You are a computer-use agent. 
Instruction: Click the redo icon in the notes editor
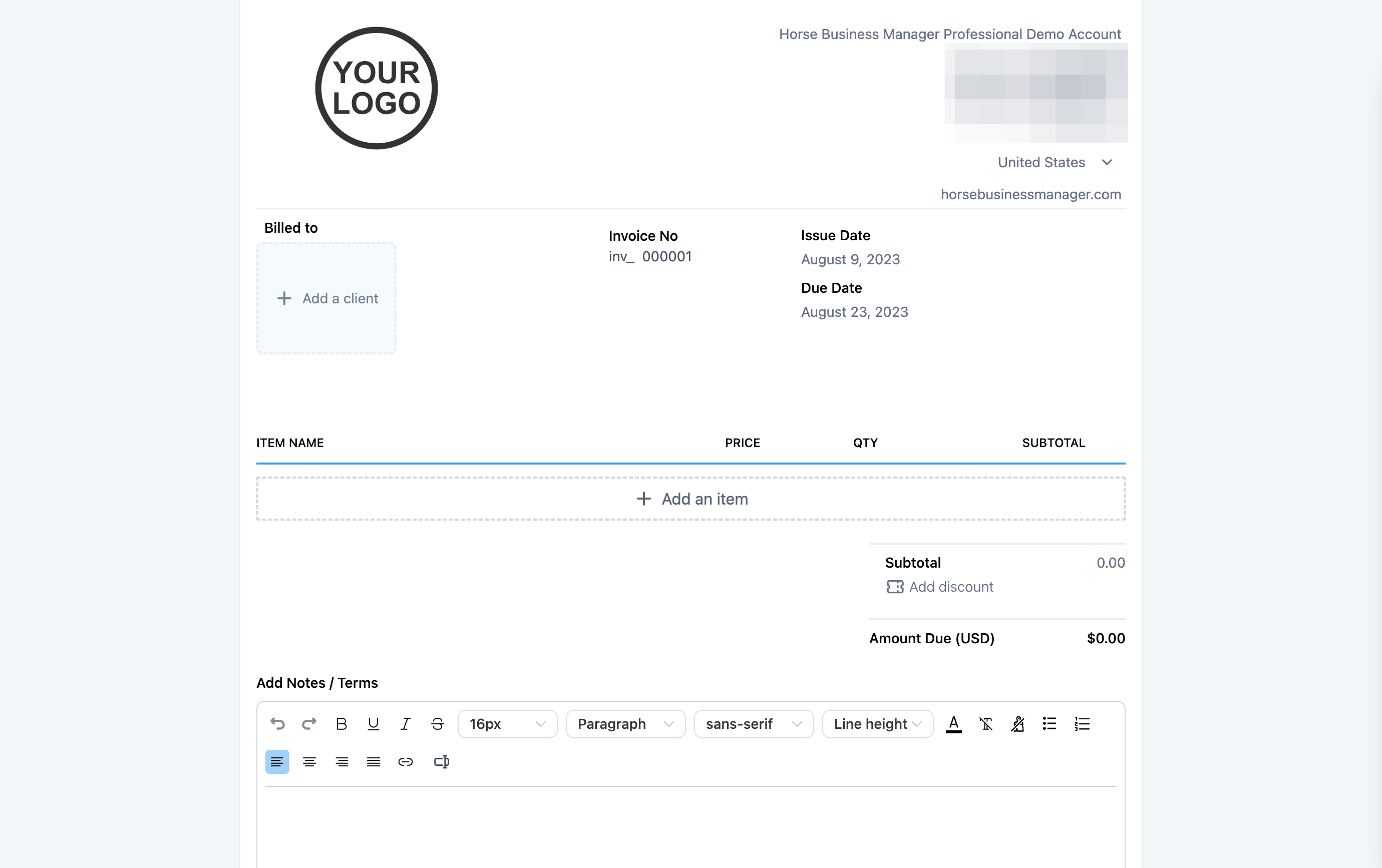309,724
